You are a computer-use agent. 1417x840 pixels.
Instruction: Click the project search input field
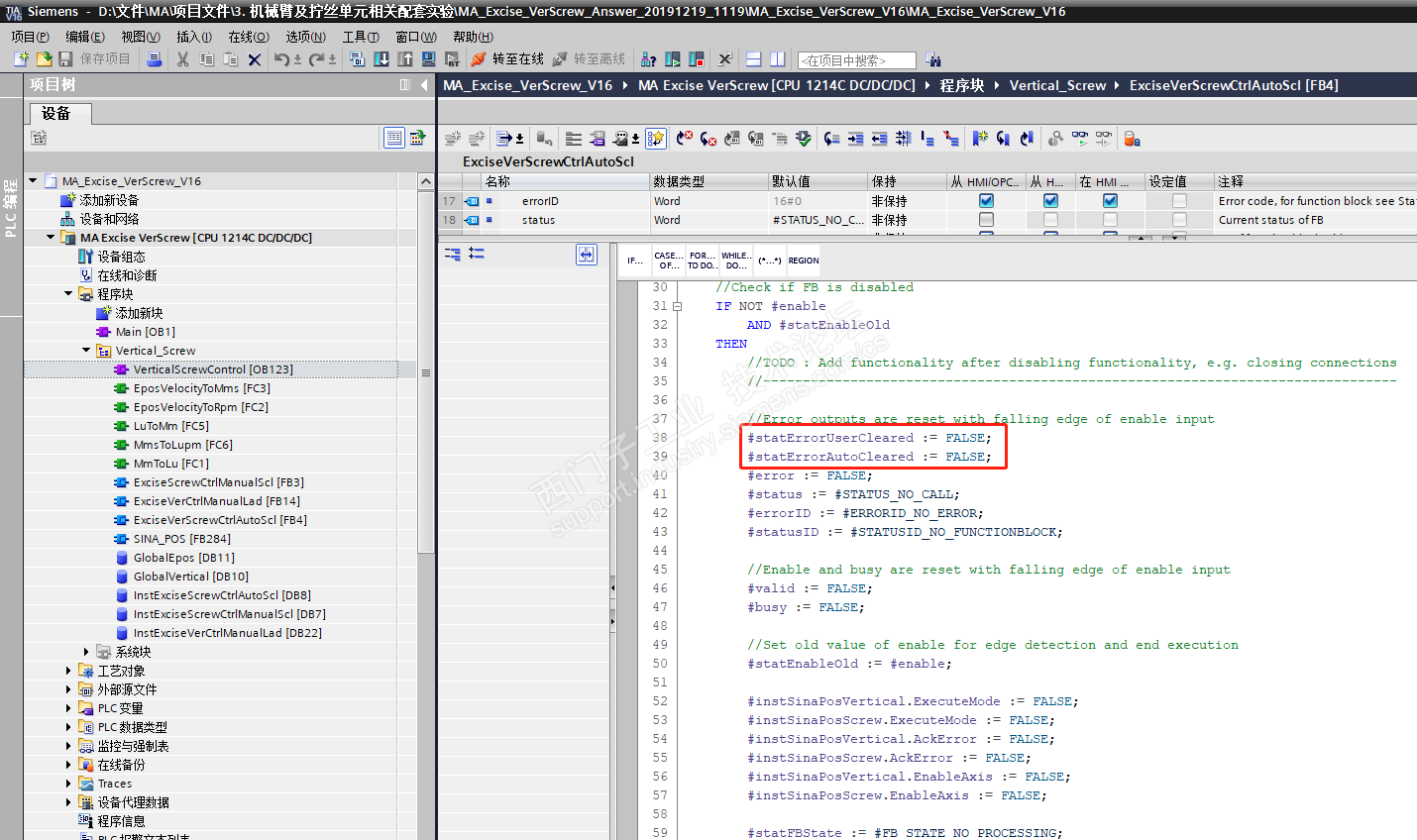click(856, 60)
